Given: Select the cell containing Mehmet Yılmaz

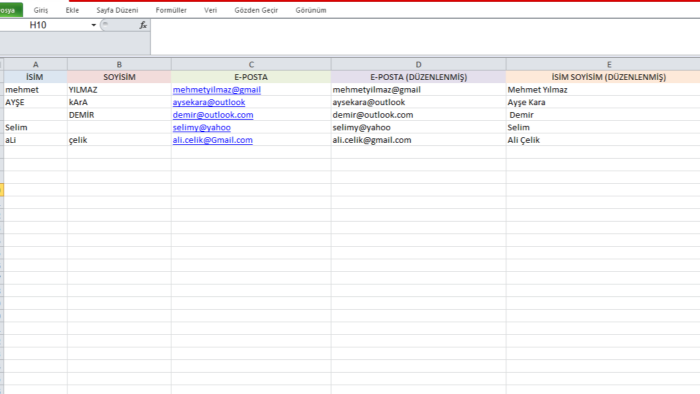Looking at the screenshot, I should tap(603, 90).
